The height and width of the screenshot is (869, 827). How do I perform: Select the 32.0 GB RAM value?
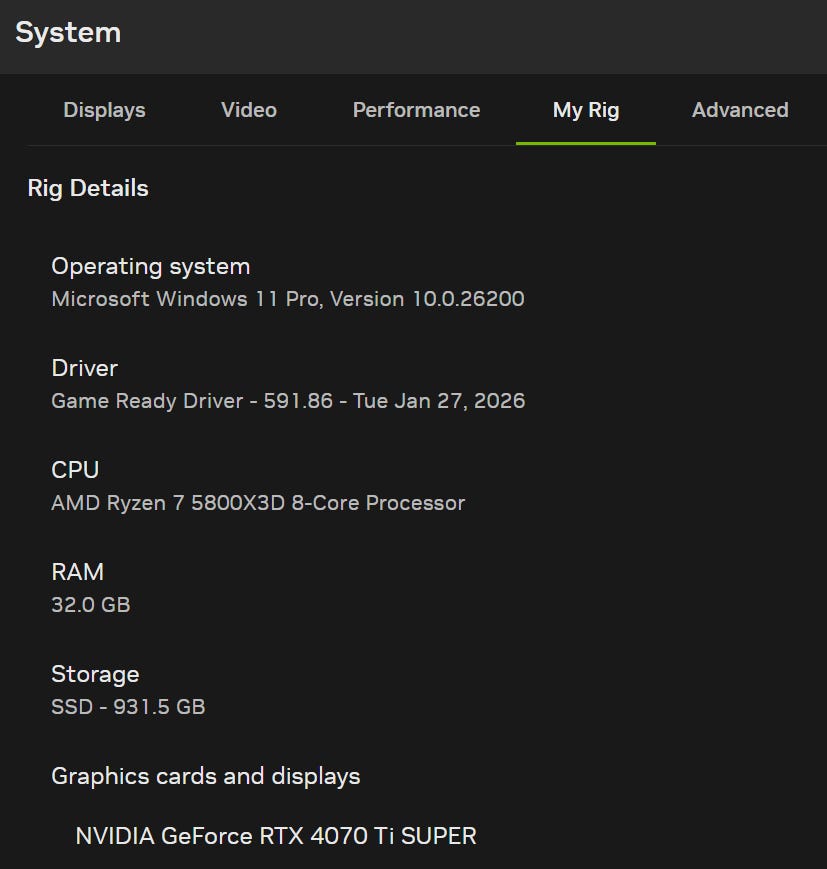(91, 605)
